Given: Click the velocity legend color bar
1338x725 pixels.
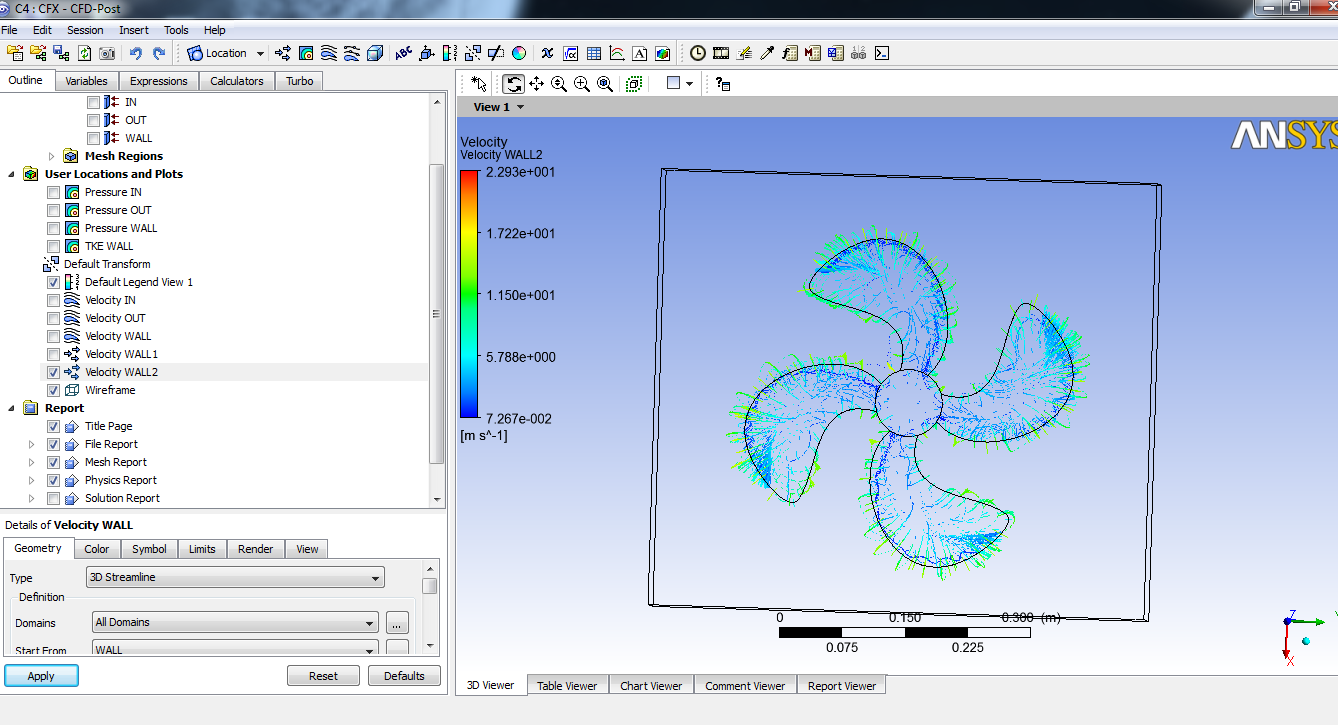Looking at the screenshot, I should [x=469, y=294].
